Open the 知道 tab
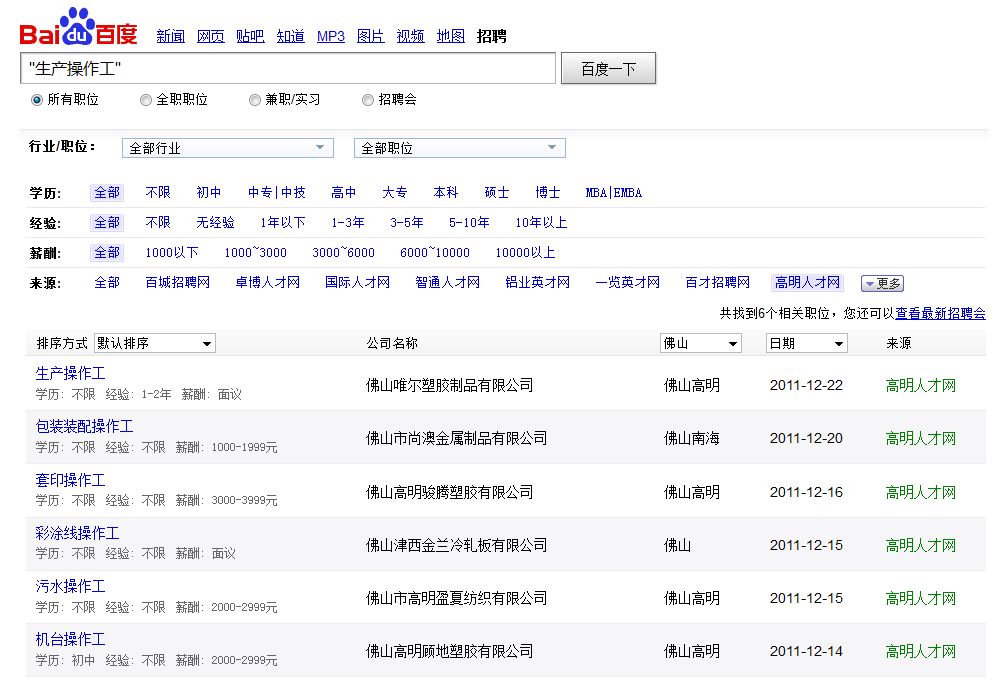Screen dimensions: 1001x692 coord(290,36)
